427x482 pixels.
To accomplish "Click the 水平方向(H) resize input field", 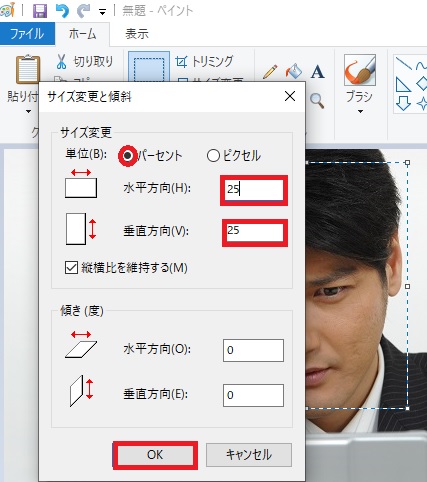I will point(254,190).
